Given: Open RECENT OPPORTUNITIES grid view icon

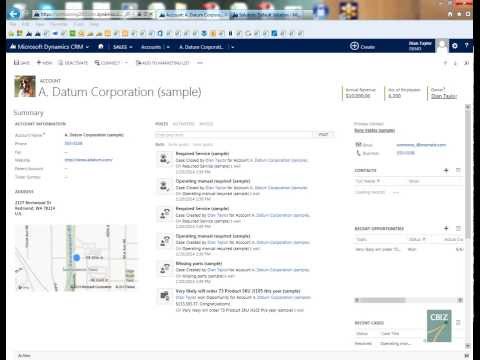Looking at the screenshot, I should coord(458,228).
